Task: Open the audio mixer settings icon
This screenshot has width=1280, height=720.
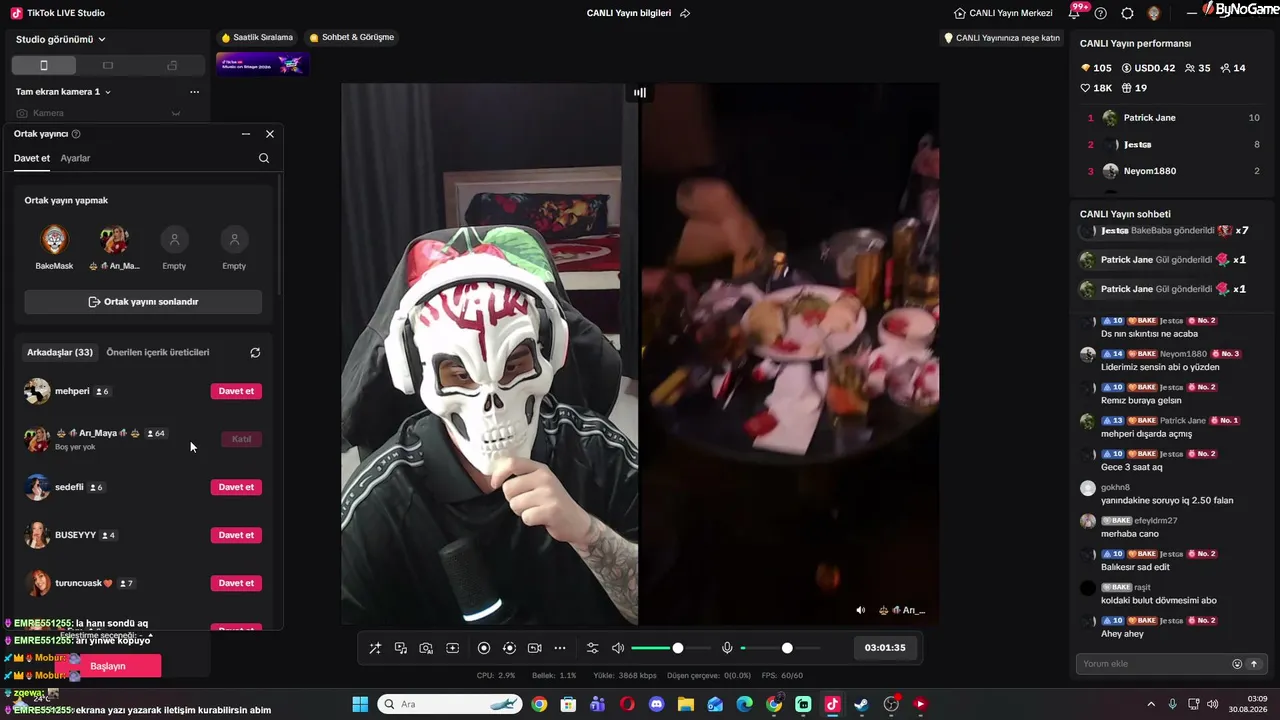Action: point(592,648)
